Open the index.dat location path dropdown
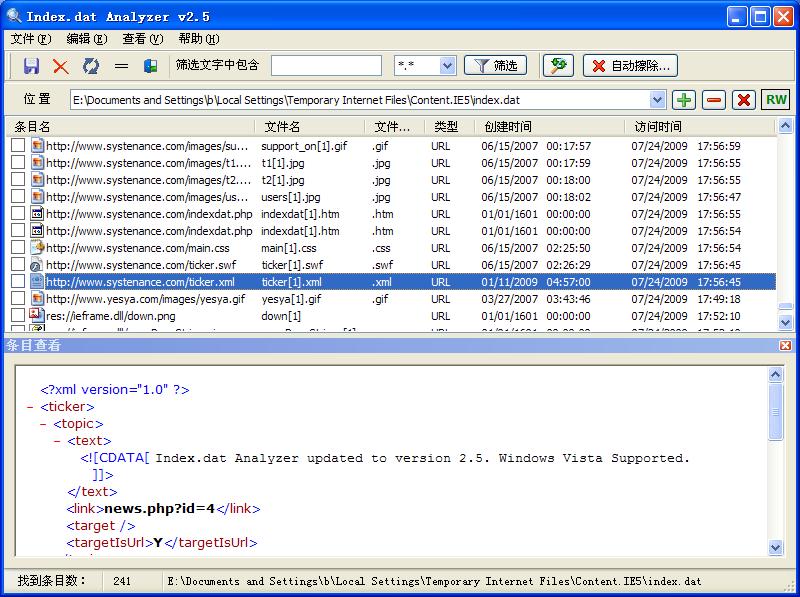The image size is (800, 597). (x=658, y=100)
